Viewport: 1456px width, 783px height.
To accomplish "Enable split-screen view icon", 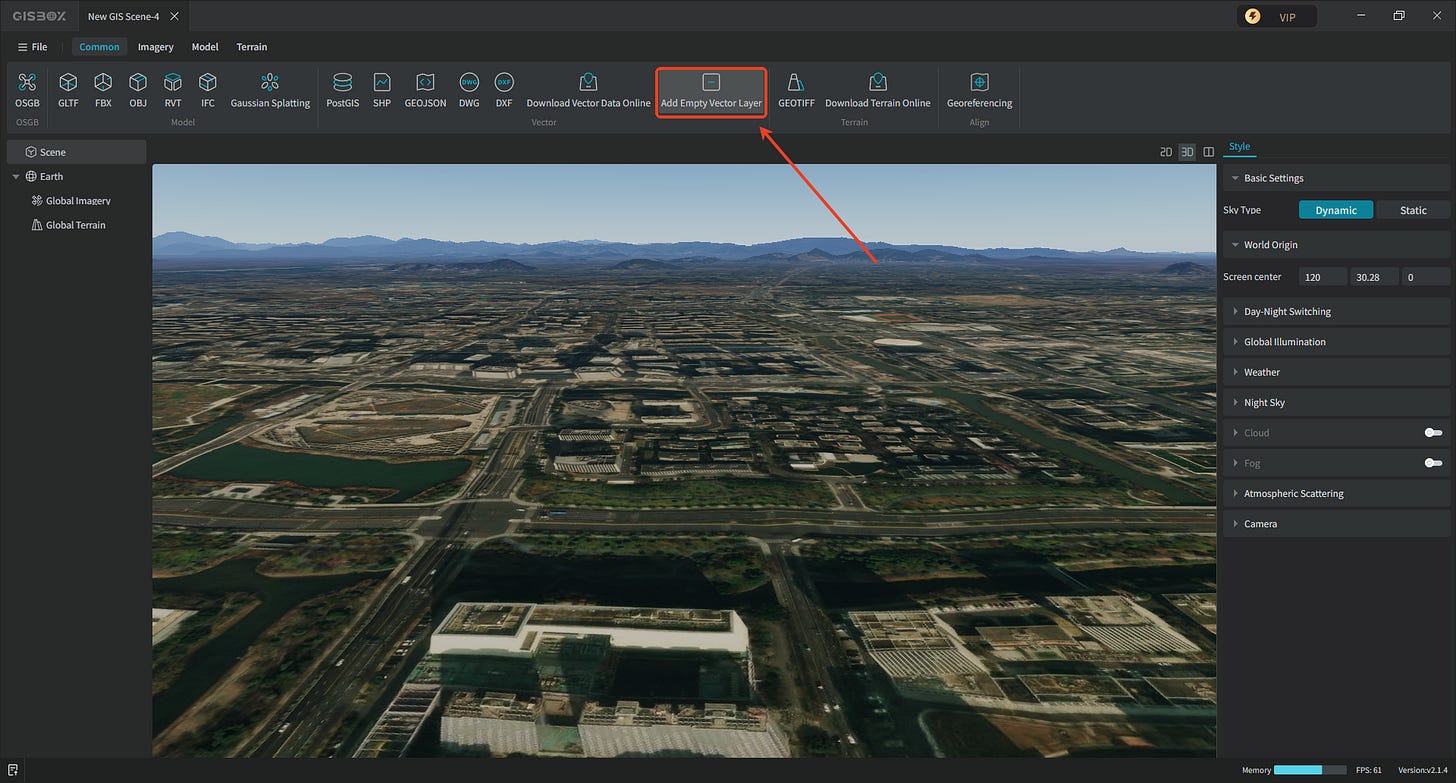I will click(x=1208, y=152).
